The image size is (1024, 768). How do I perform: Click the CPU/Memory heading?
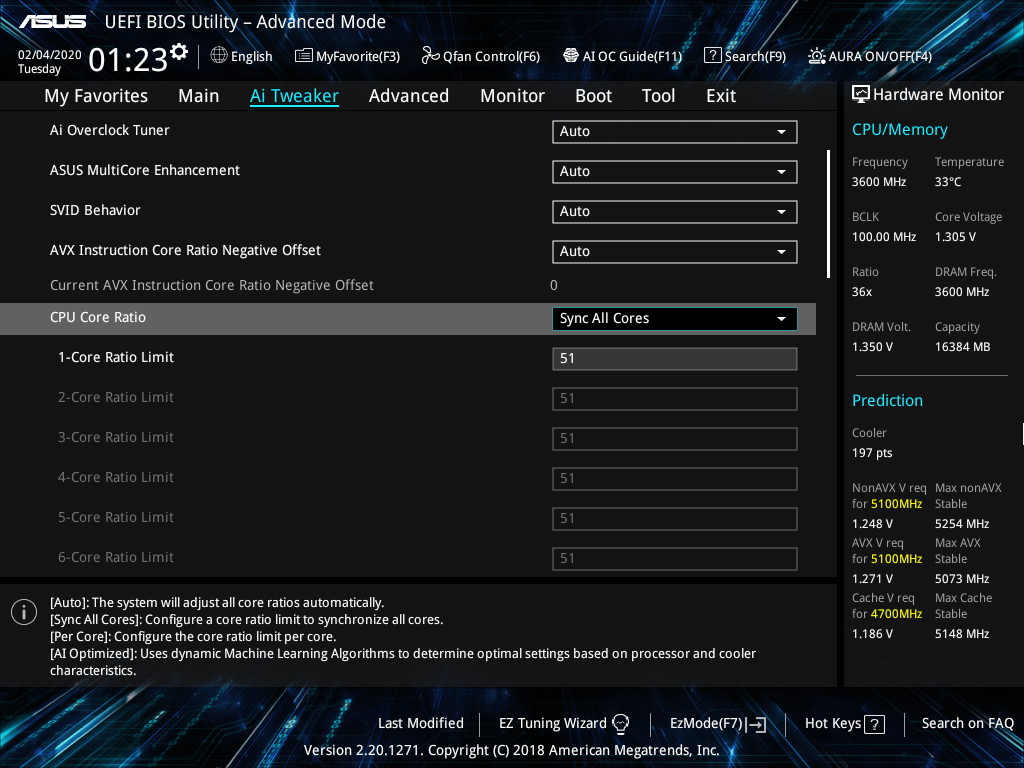coord(899,130)
